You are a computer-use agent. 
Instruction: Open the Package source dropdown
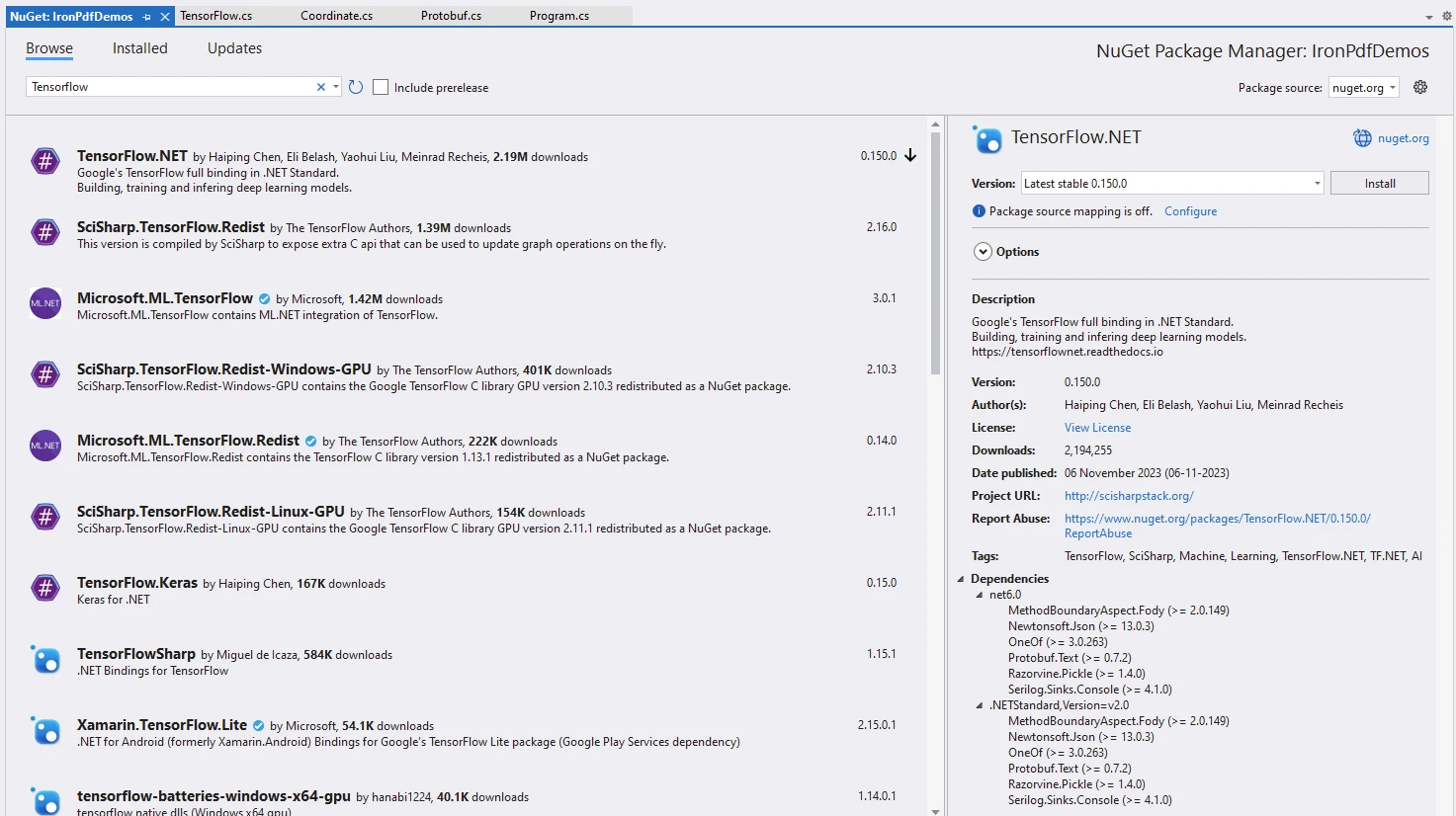[x=1393, y=87]
